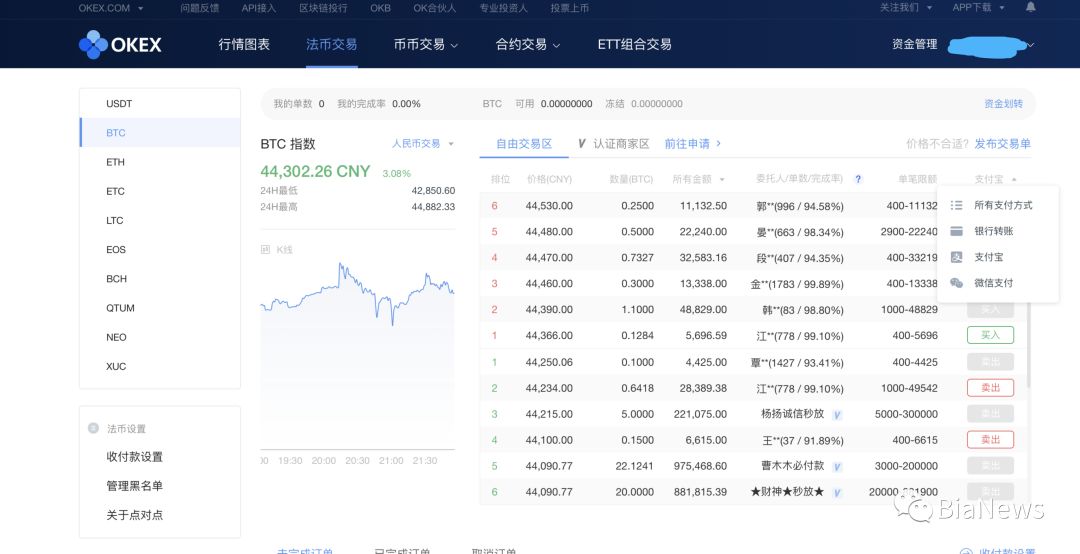Image resolution: width=1080 pixels, height=554 pixels.
Task: Click the 资金划转 transfer link
Action: click(1003, 104)
